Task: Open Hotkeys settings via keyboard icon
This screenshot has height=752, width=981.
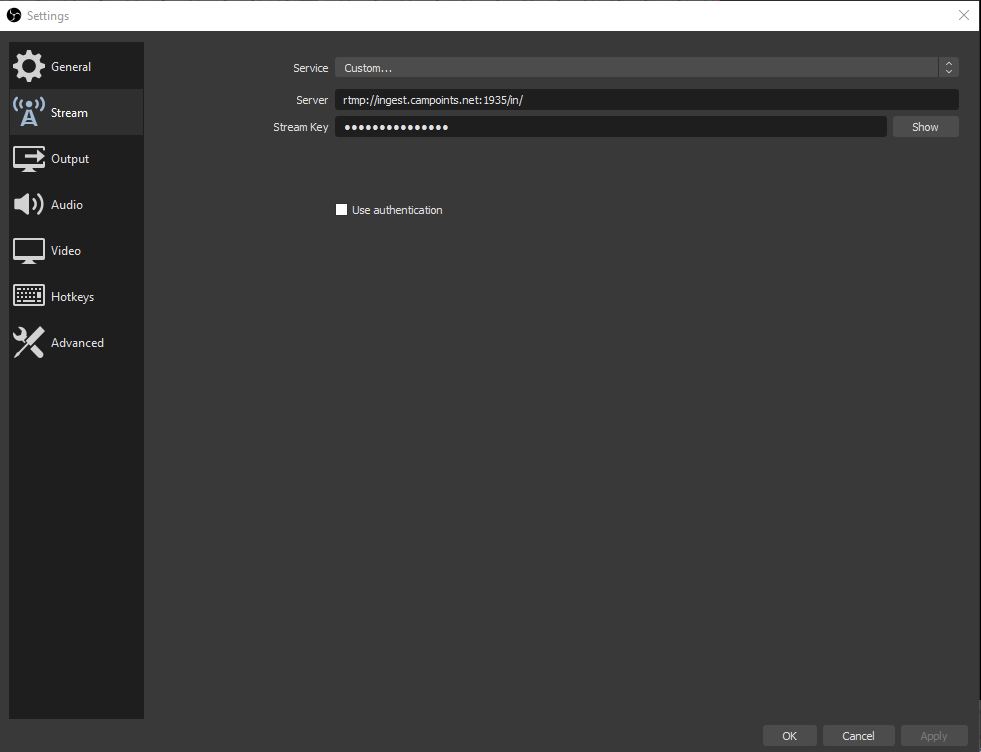Action: point(29,296)
